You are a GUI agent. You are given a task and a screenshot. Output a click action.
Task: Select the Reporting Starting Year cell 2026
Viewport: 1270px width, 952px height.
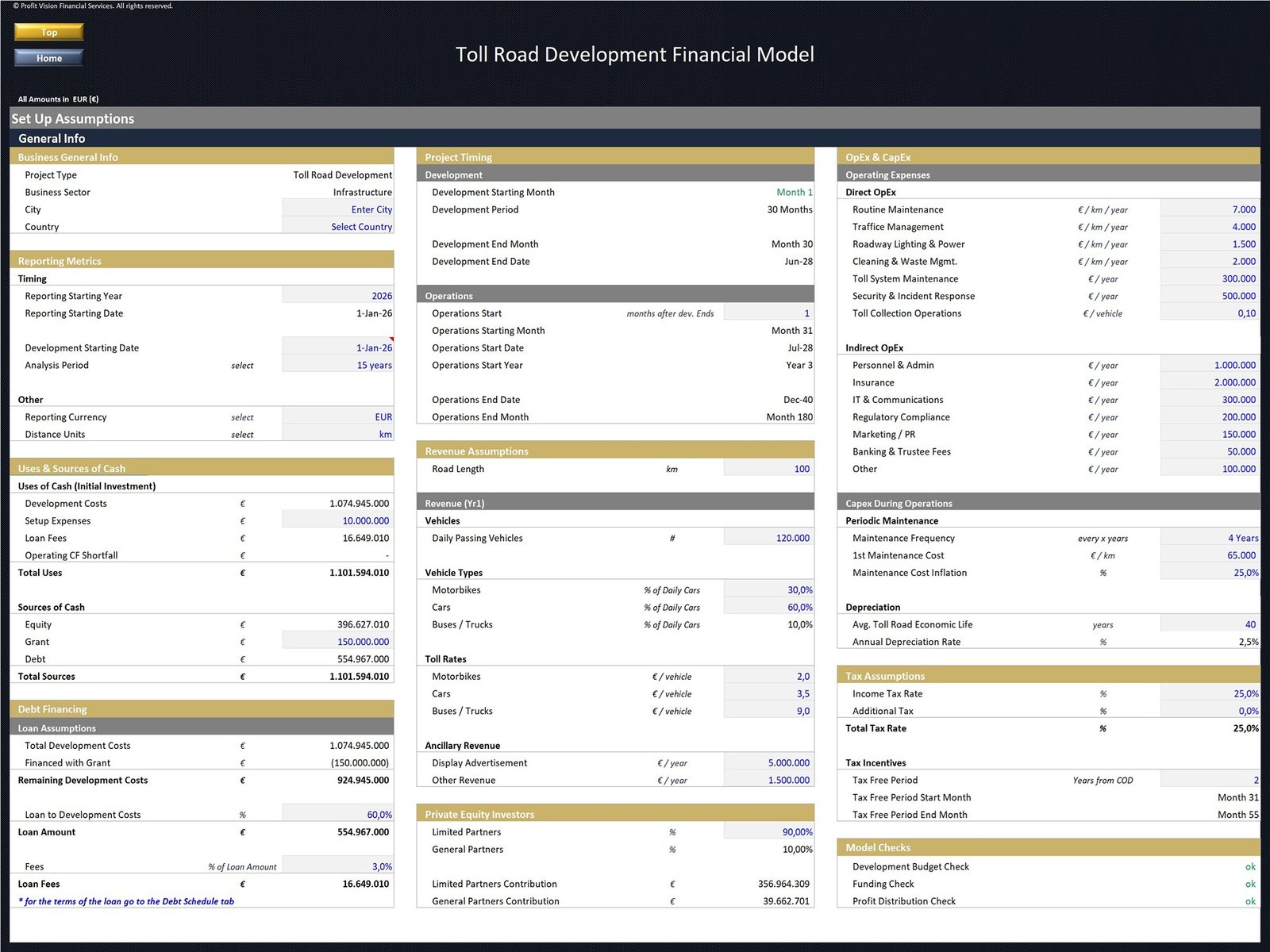[x=337, y=296]
